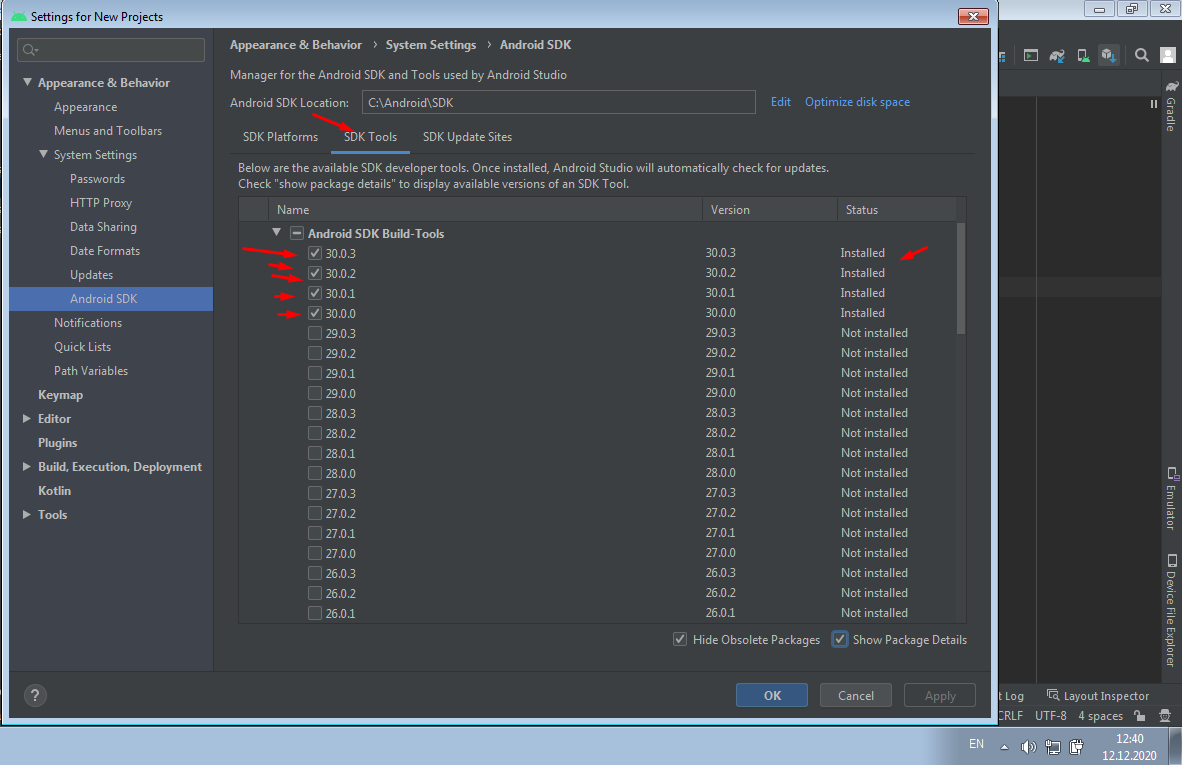1182x765 pixels.
Task: Open SDK Update Sites tab
Action: coord(467,136)
